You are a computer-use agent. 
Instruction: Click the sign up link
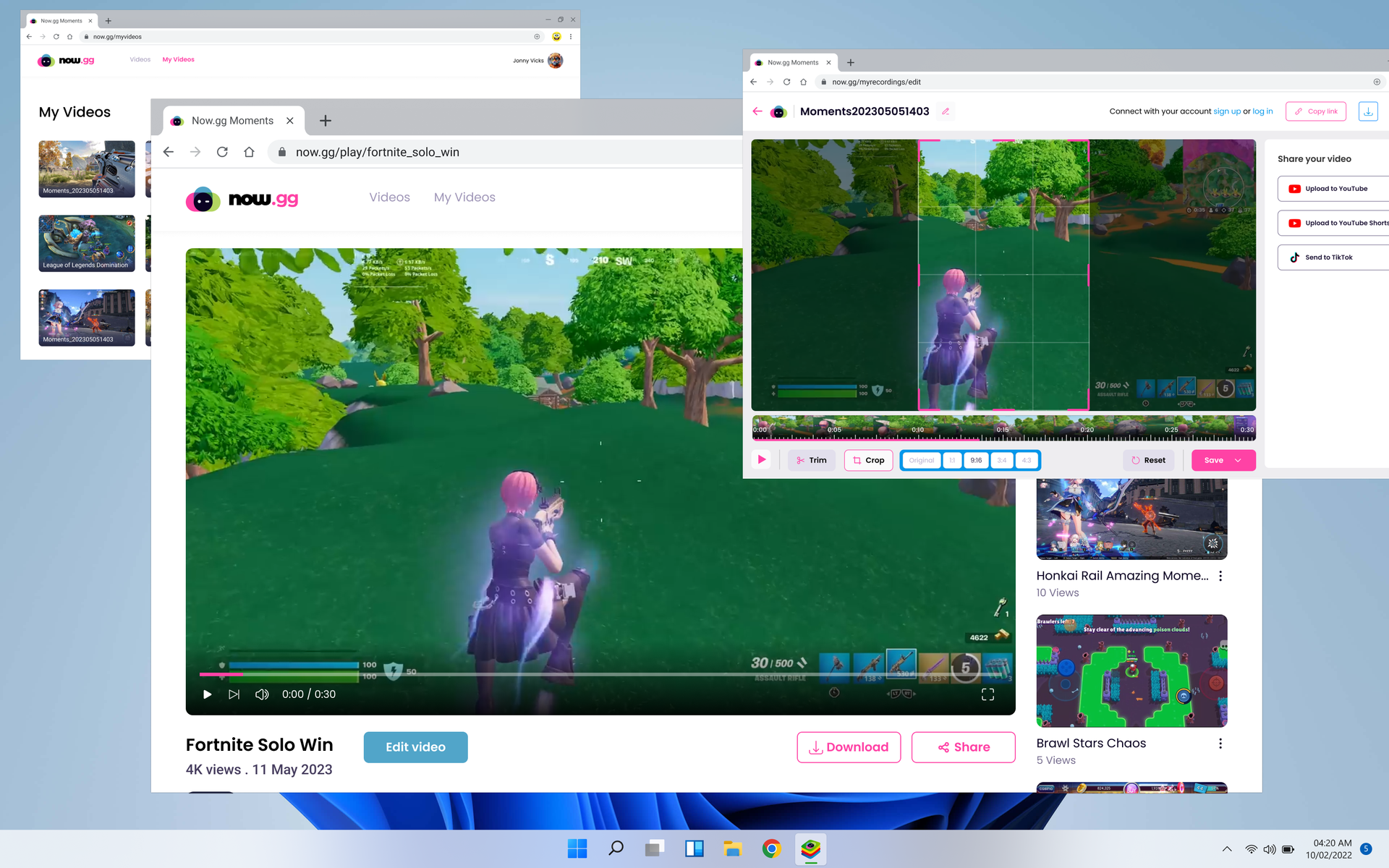(1227, 111)
